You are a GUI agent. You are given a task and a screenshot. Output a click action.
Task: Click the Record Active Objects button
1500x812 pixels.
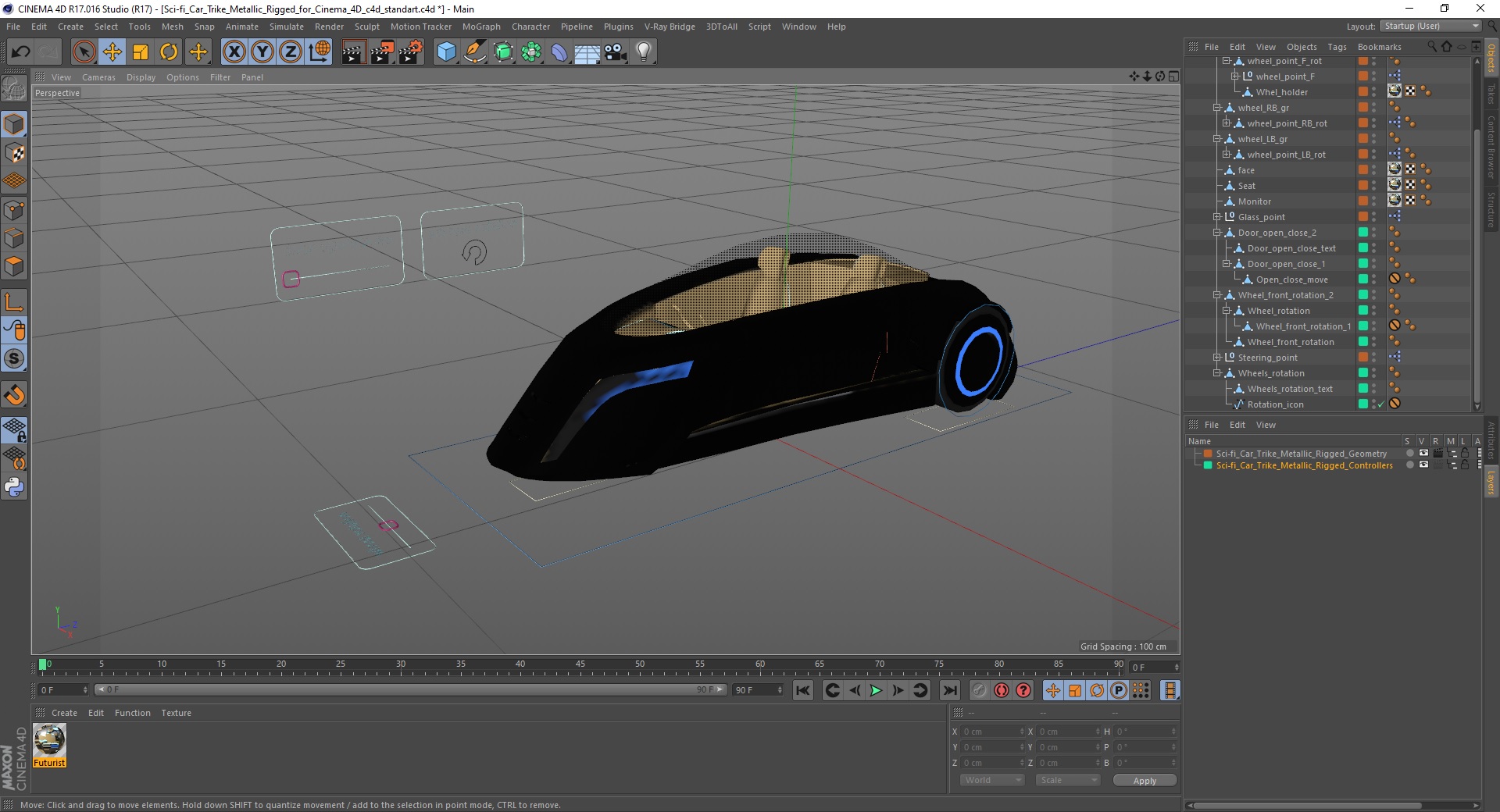coord(980,690)
